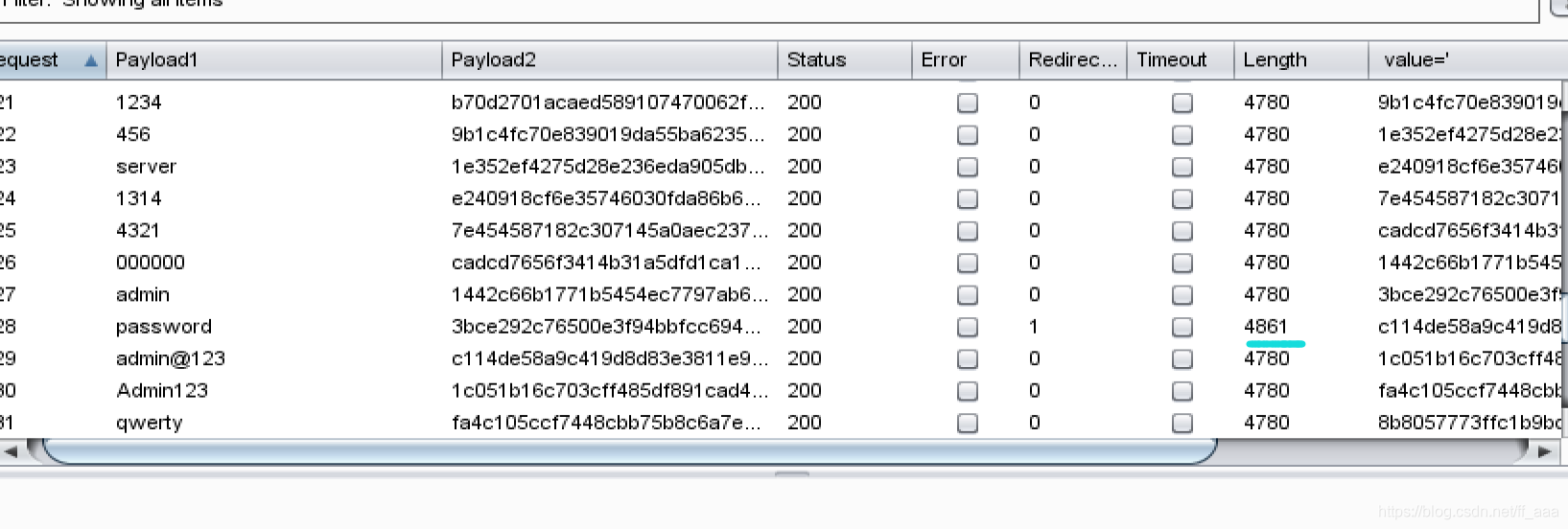Screen dimensions: 1568x529
Task: Sort by the Payload2 column header
Action: (x=609, y=59)
